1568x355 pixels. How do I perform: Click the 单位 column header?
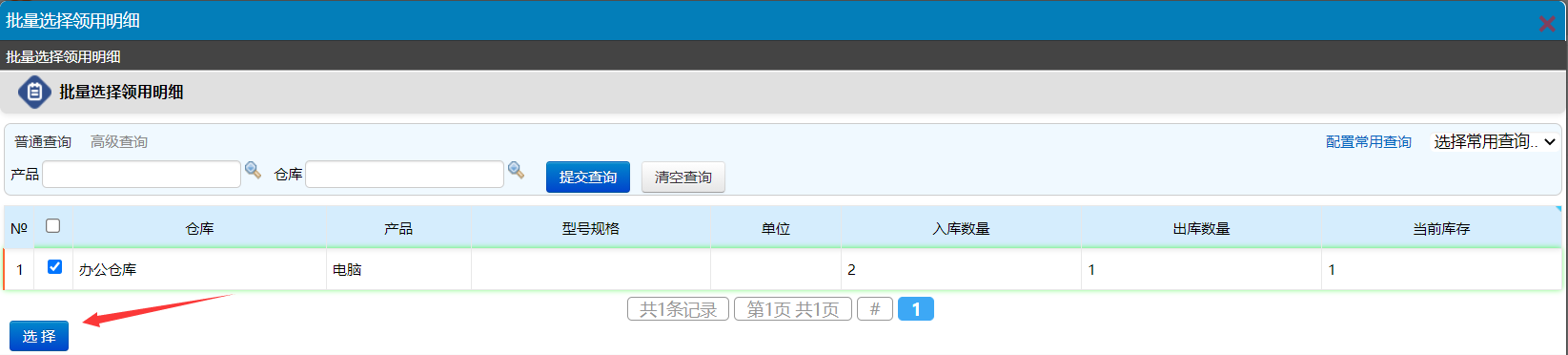coord(776,228)
